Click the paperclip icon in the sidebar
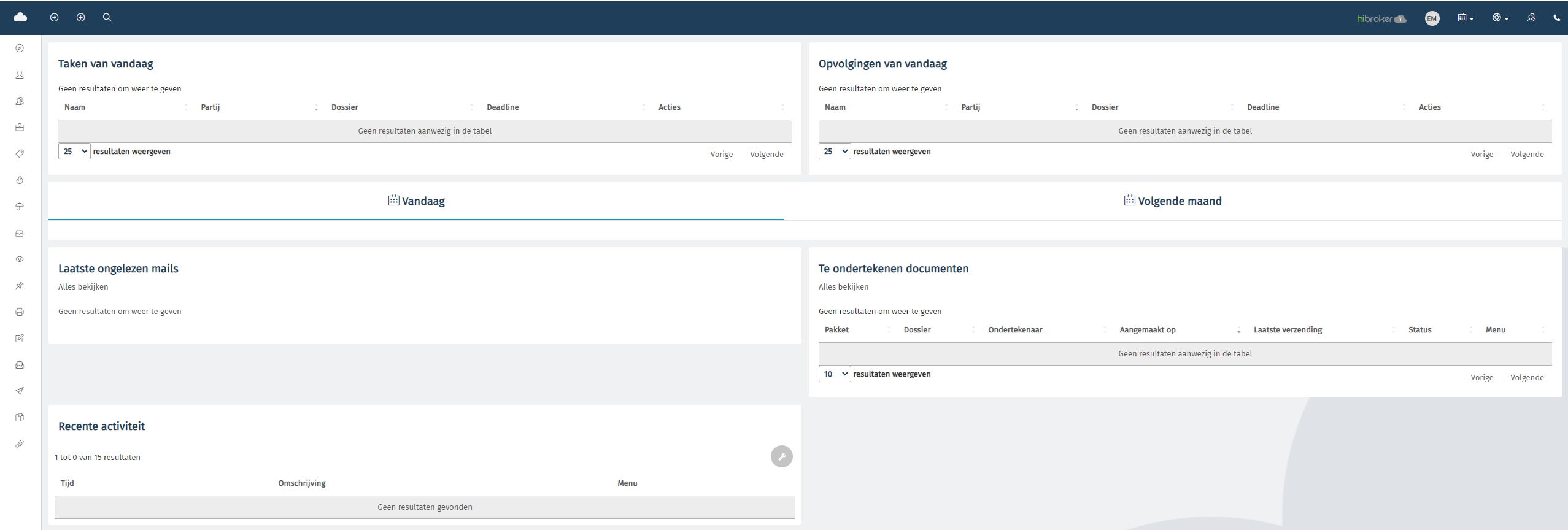The image size is (1568, 530). [20, 444]
